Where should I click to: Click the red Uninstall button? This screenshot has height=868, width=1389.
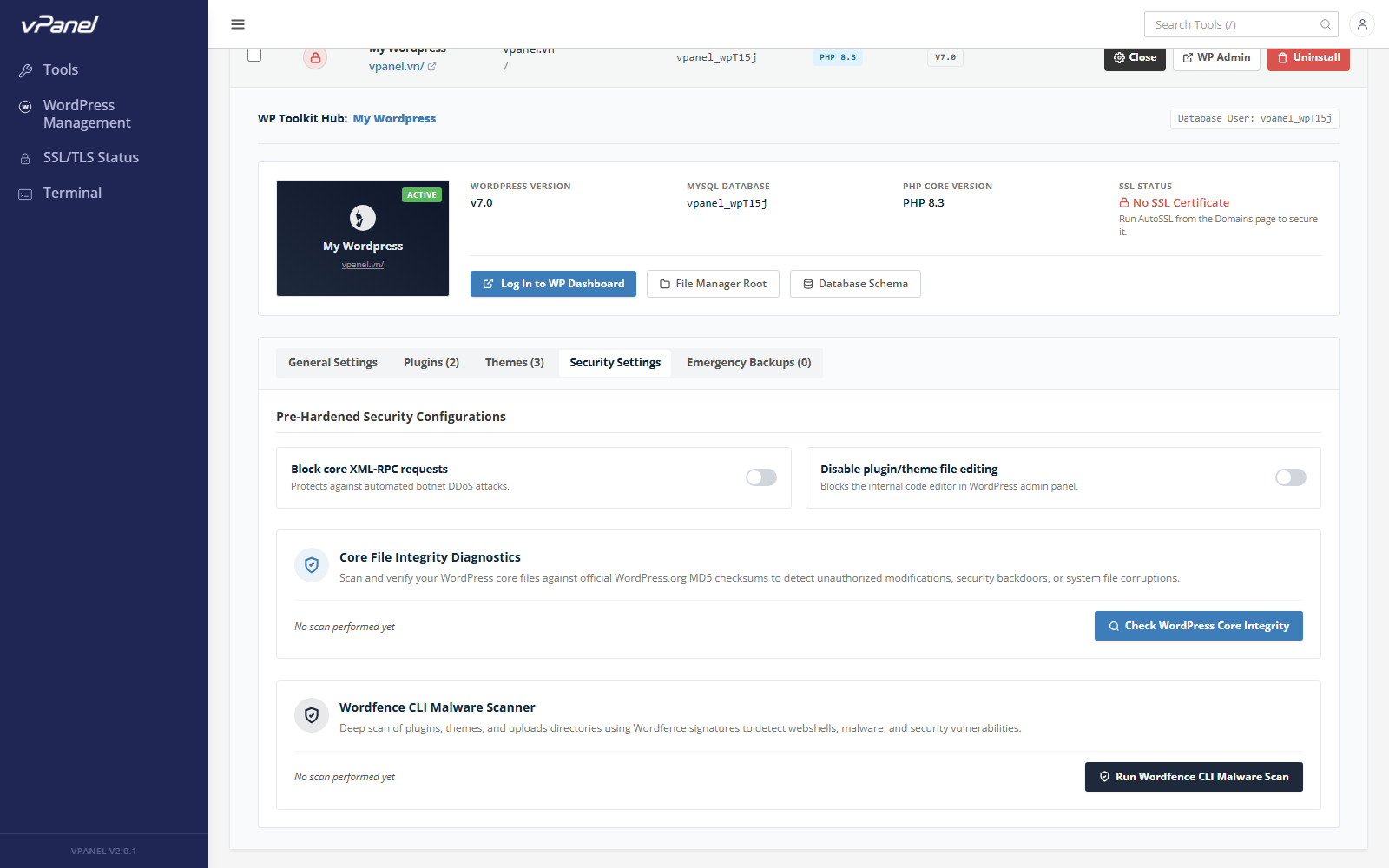coord(1308,58)
